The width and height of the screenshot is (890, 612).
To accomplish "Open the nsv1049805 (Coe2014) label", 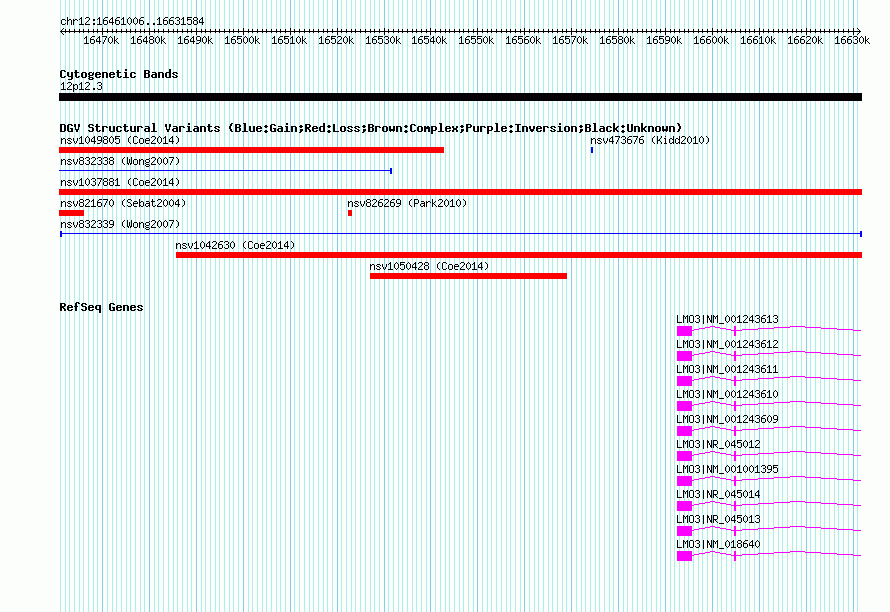I will coord(120,140).
